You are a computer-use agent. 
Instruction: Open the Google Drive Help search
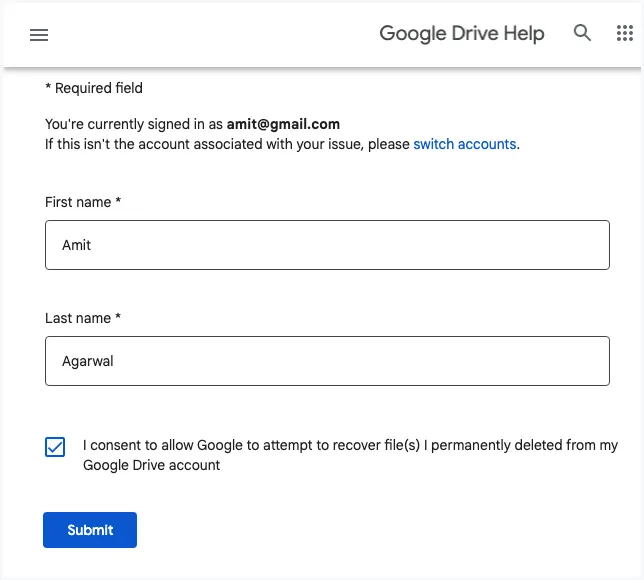(x=582, y=33)
